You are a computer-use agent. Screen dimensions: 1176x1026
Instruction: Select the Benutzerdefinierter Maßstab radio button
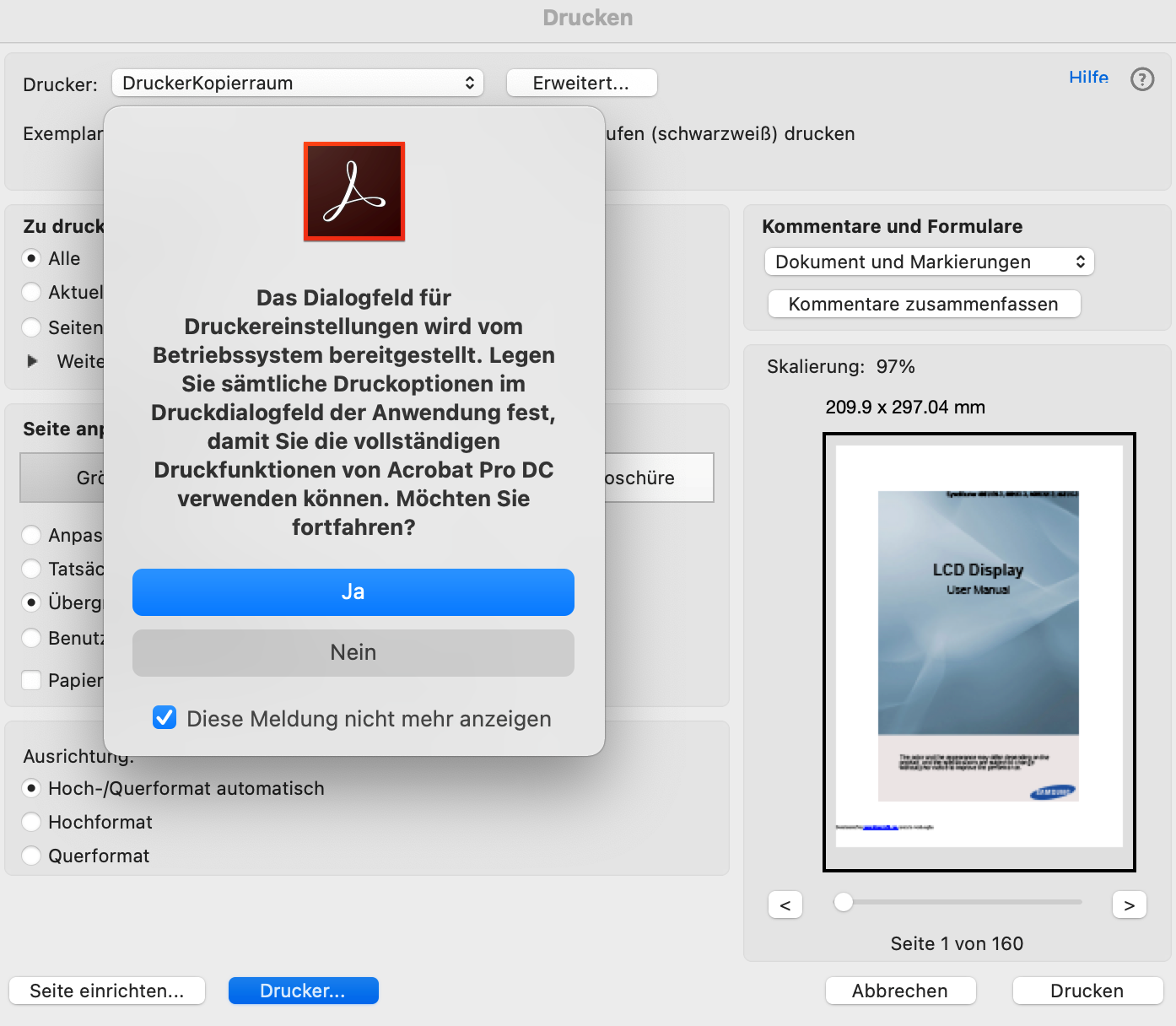point(31,638)
